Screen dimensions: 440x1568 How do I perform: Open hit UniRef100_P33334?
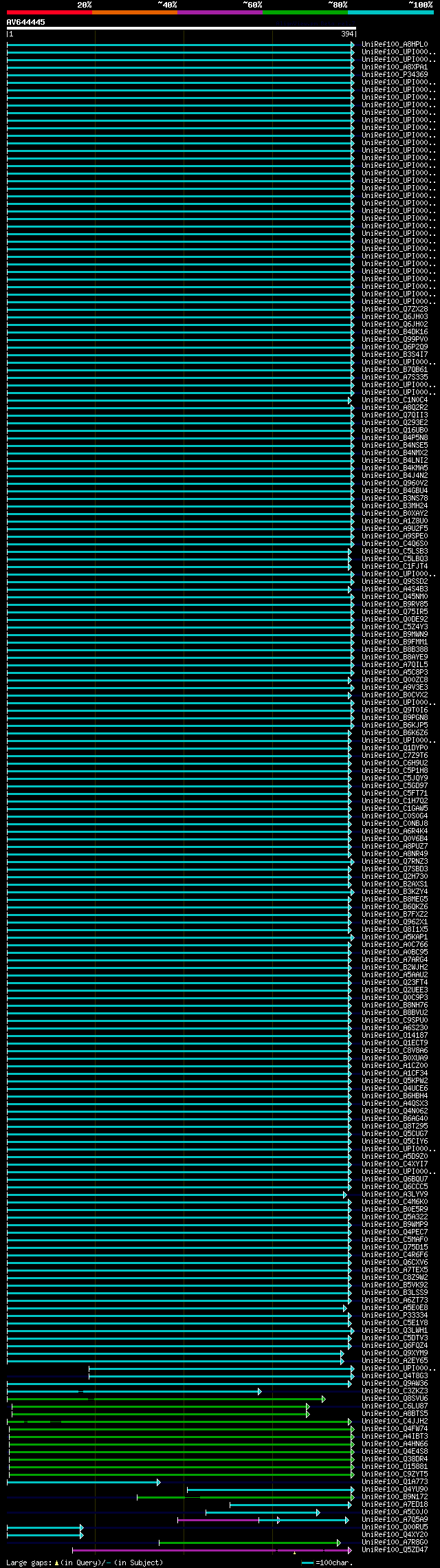395,1316
